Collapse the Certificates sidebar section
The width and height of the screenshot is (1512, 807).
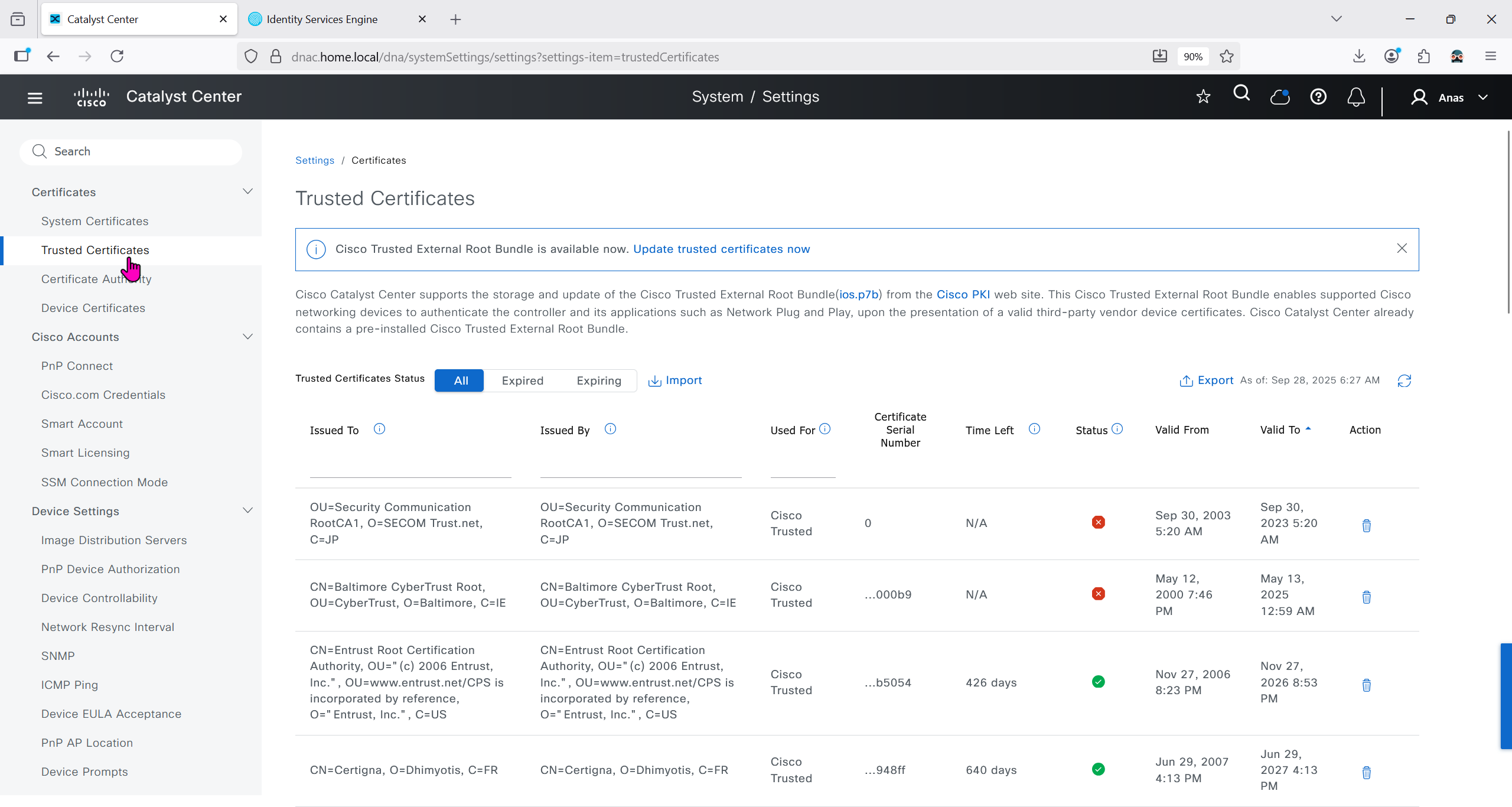(247, 192)
